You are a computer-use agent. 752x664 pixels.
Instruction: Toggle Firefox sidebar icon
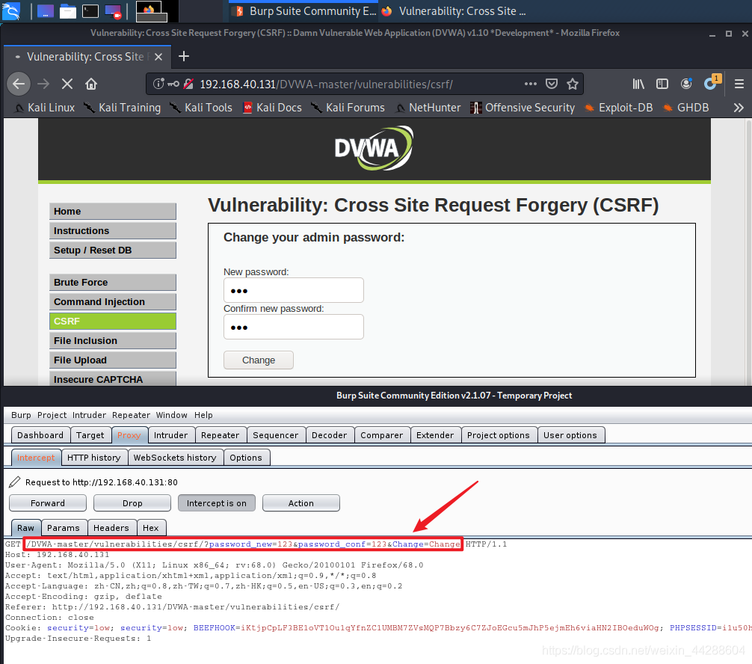662,84
